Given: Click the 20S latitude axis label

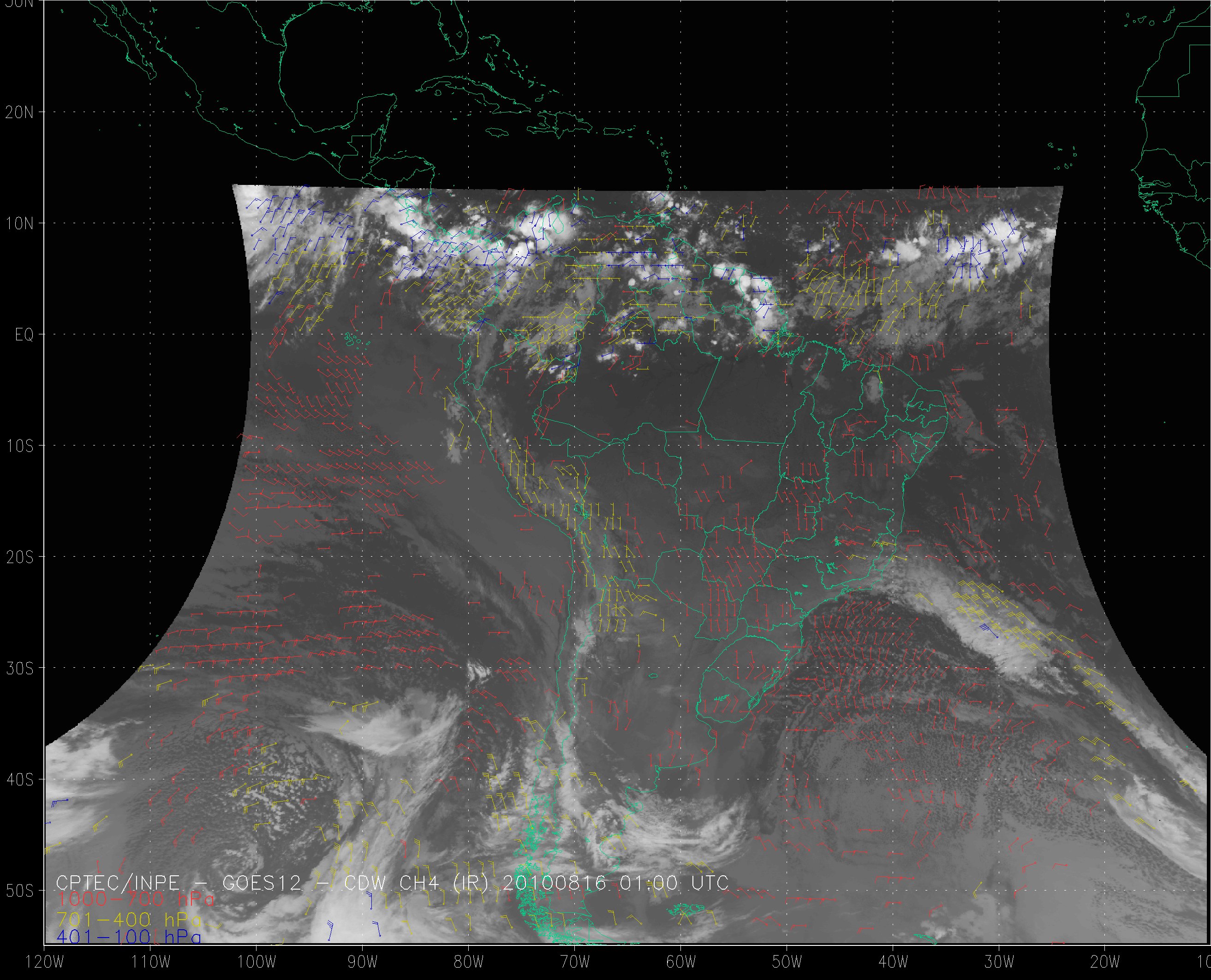Looking at the screenshot, I should click(19, 558).
